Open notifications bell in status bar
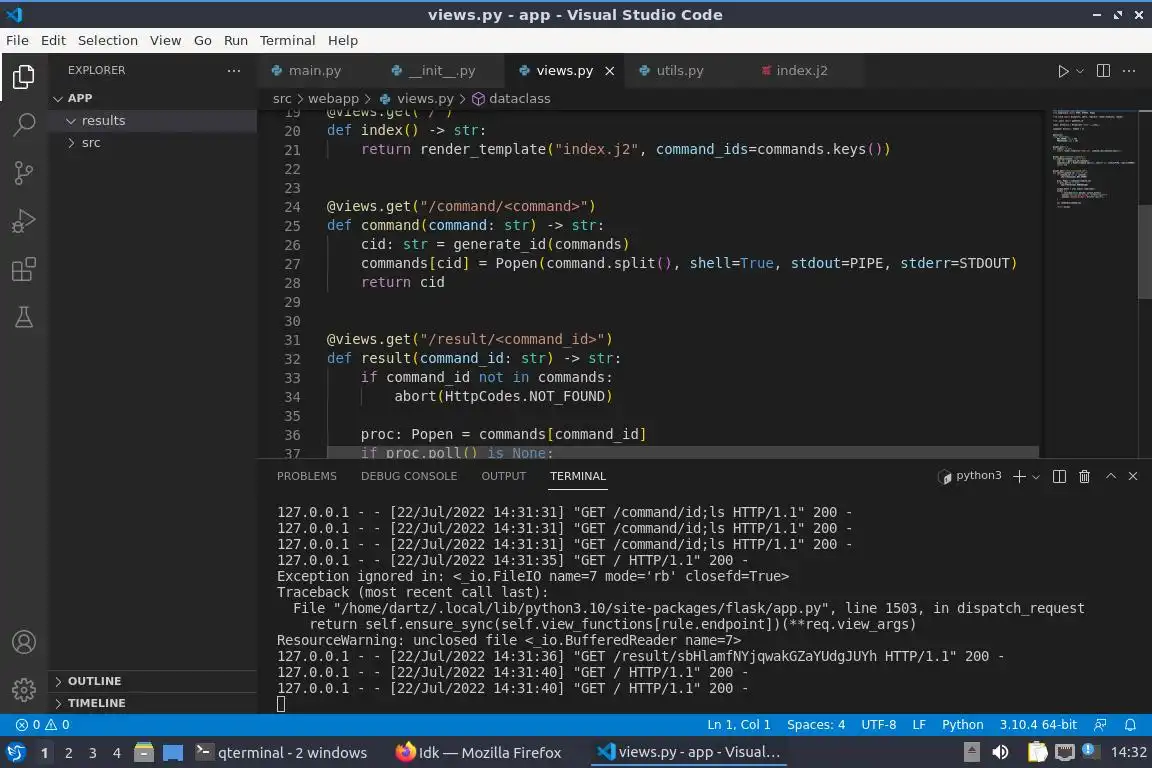 coord(1130,725)
